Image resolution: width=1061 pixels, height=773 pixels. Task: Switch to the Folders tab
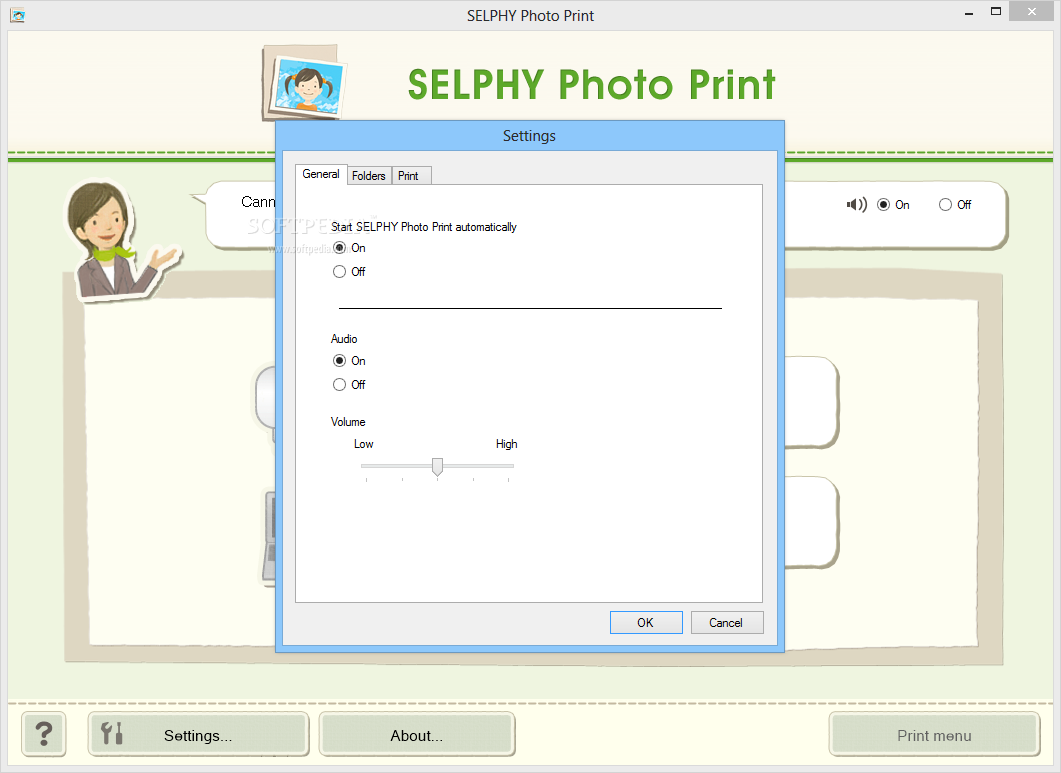click(x=369, y=175)
